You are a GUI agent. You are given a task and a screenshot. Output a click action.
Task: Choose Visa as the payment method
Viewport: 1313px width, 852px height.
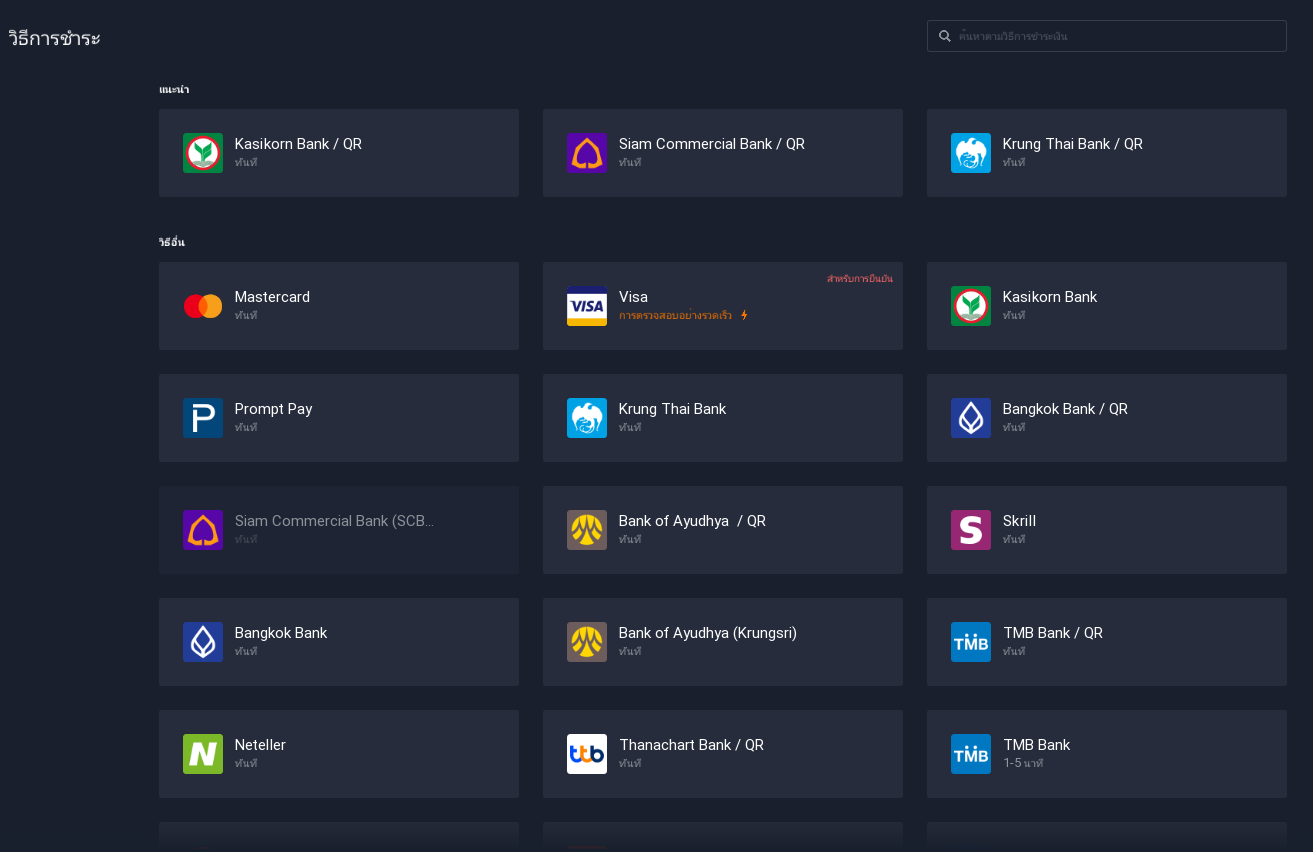723,306
